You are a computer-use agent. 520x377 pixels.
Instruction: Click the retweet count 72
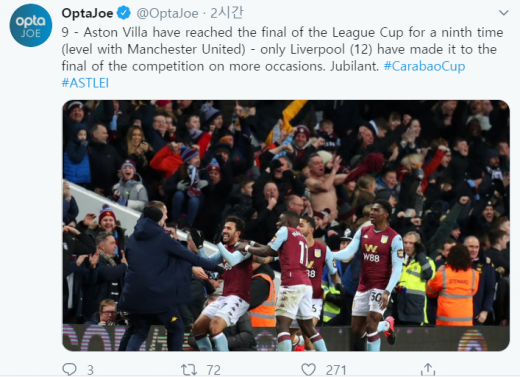(213, 370)
